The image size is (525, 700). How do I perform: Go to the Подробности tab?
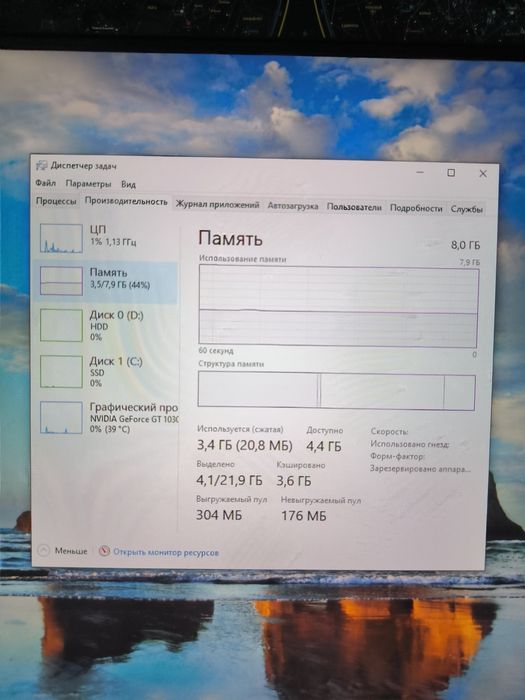tap(416, 208)
